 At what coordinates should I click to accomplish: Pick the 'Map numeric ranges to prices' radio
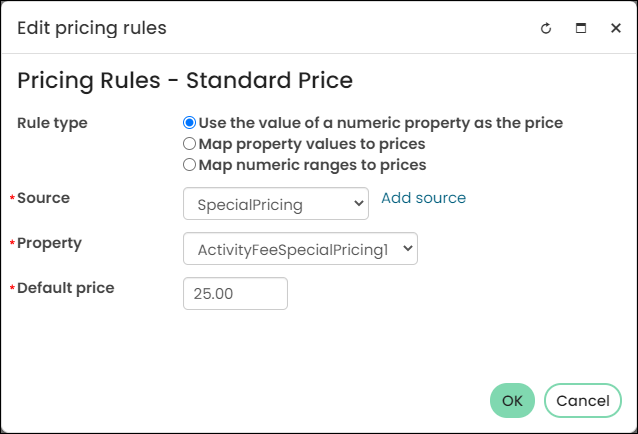[x=189, y=165]
